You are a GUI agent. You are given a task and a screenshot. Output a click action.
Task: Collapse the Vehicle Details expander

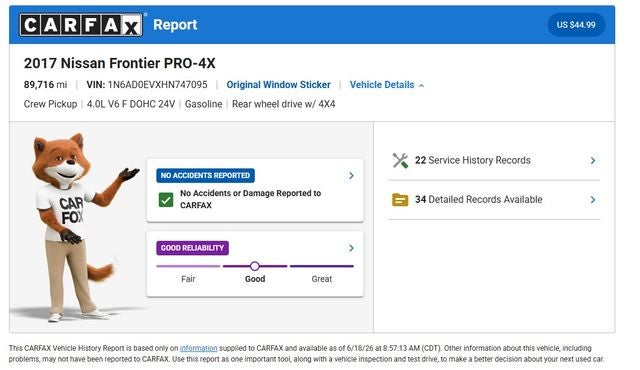[387, 85]
